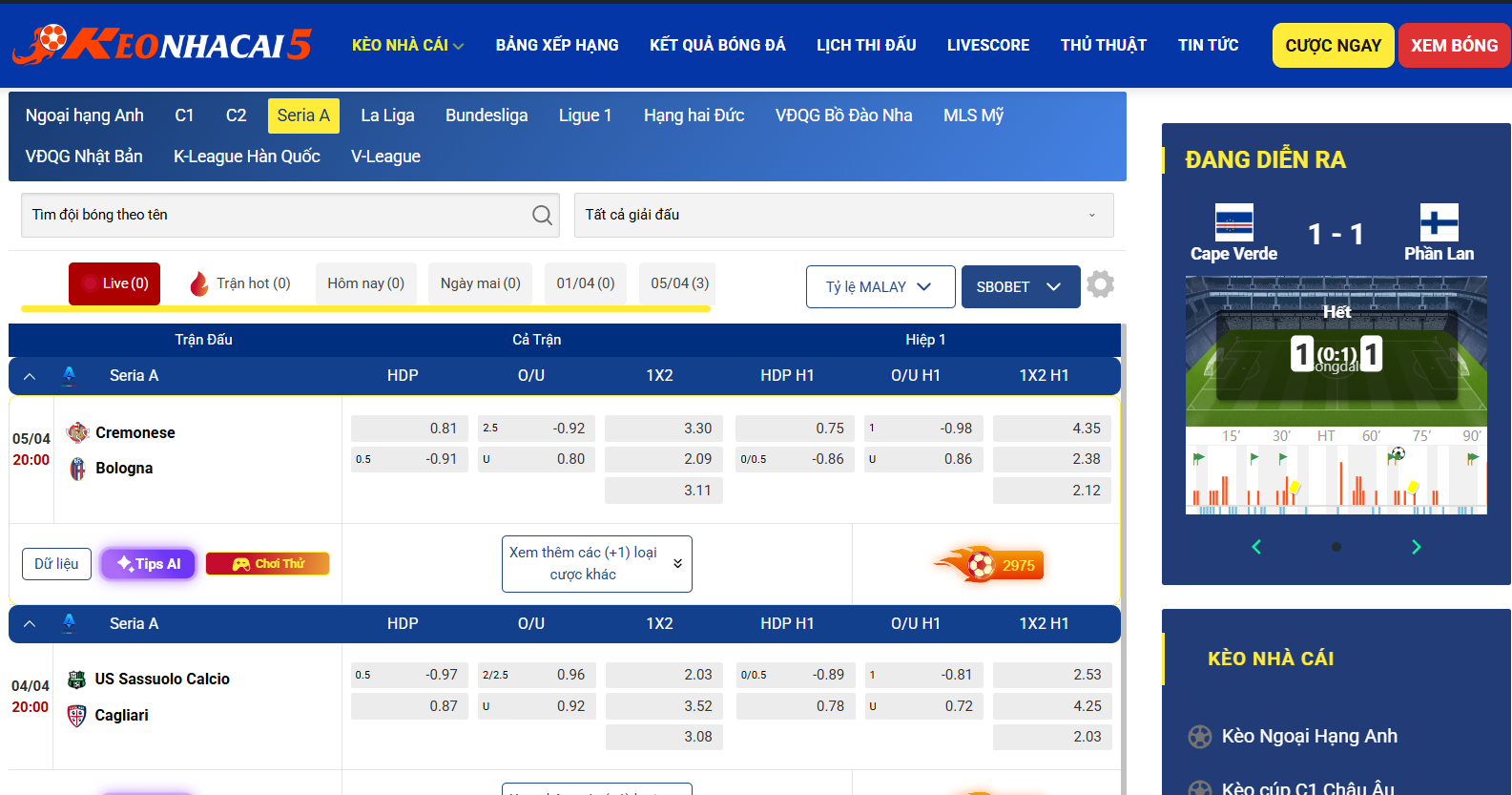Open the Bảng Xếp Hạng menu
This screenshot has height=795, width=1512.
(x=557, y=45)
